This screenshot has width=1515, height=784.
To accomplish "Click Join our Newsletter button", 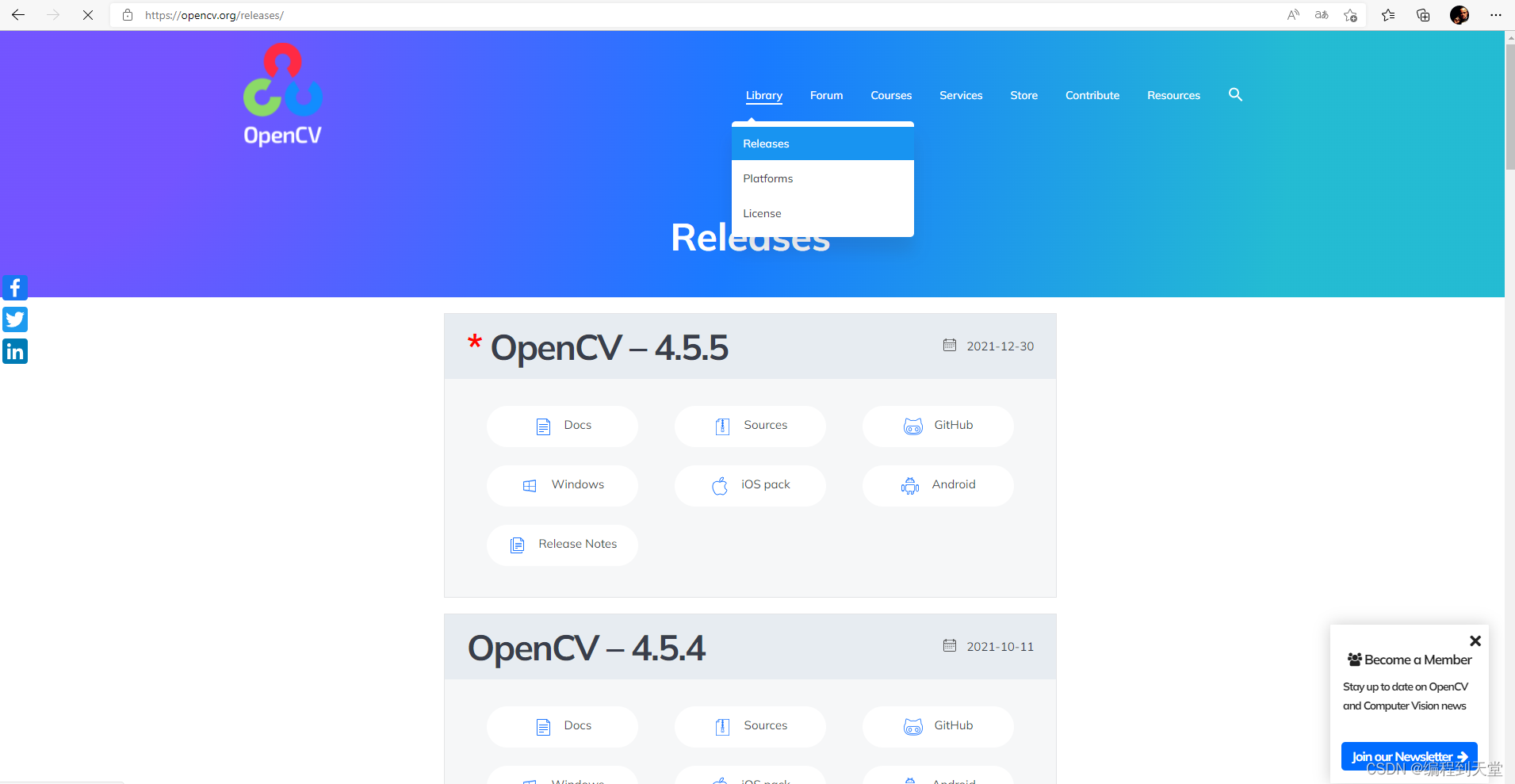I will [1409, 756].
